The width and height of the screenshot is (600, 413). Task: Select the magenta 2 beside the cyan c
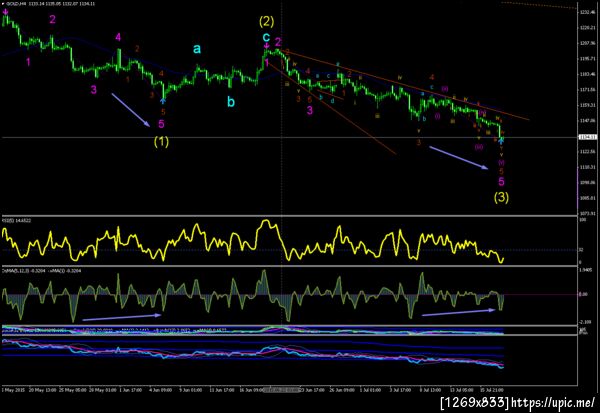[278, 42]
